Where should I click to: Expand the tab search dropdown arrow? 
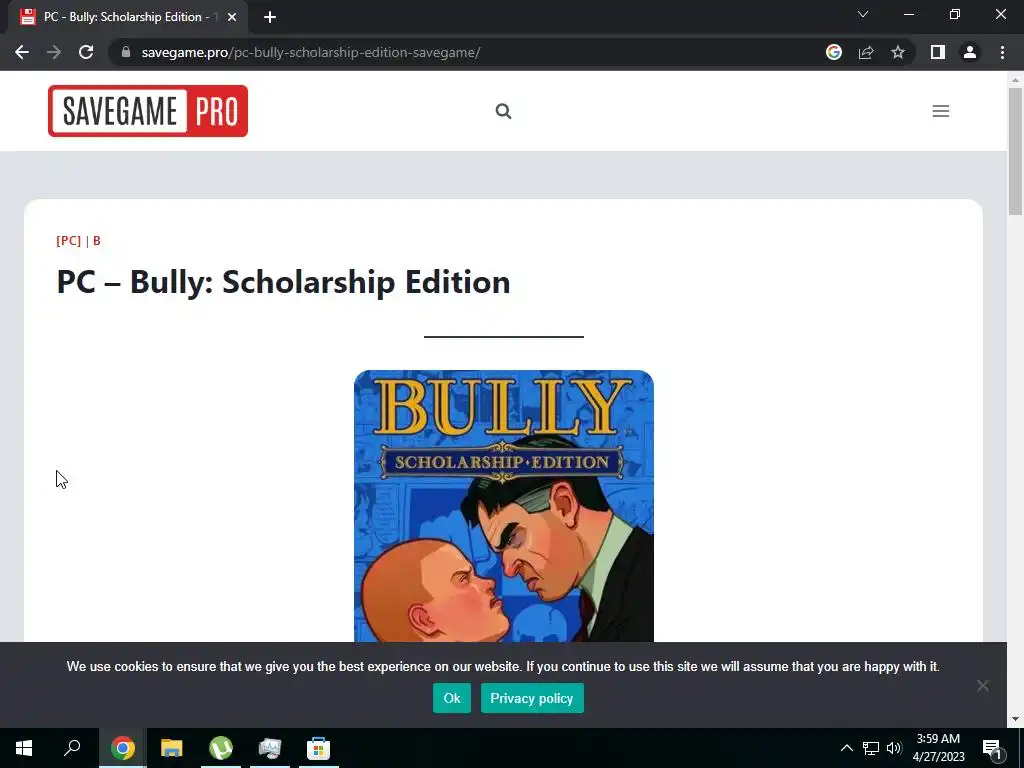(x=863, y=14)
